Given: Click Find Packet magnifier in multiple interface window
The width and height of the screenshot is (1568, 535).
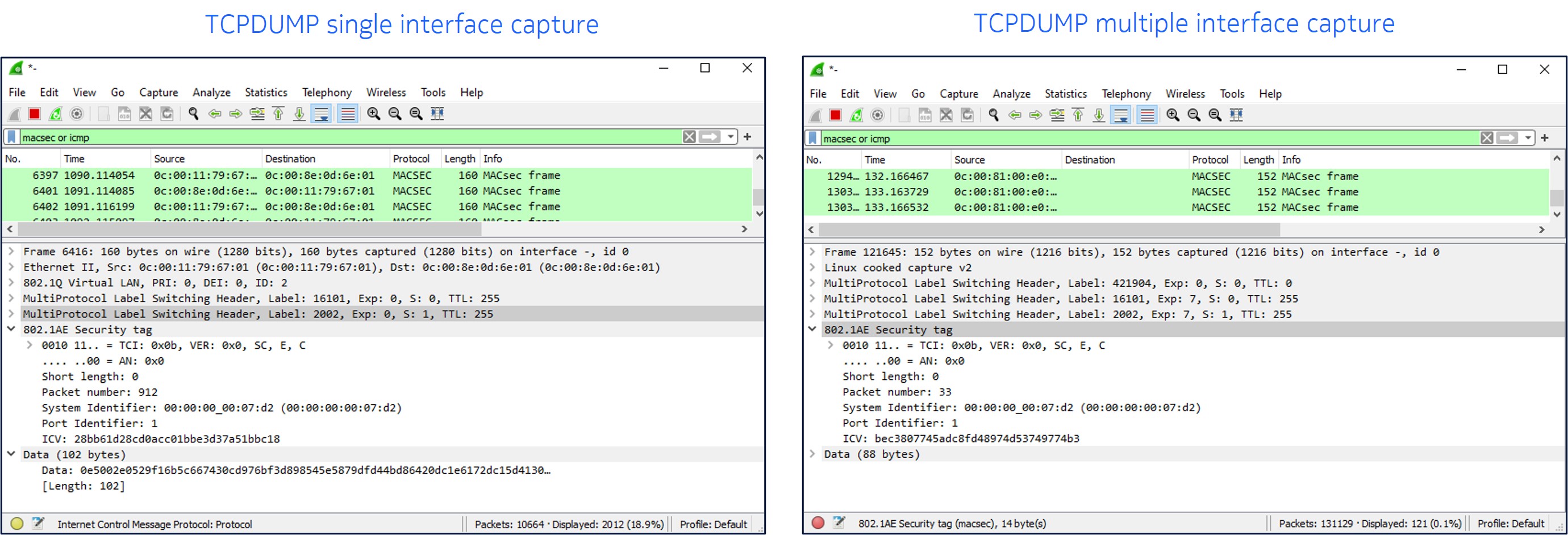Looking at the screenshot, I should coord(994,115).
